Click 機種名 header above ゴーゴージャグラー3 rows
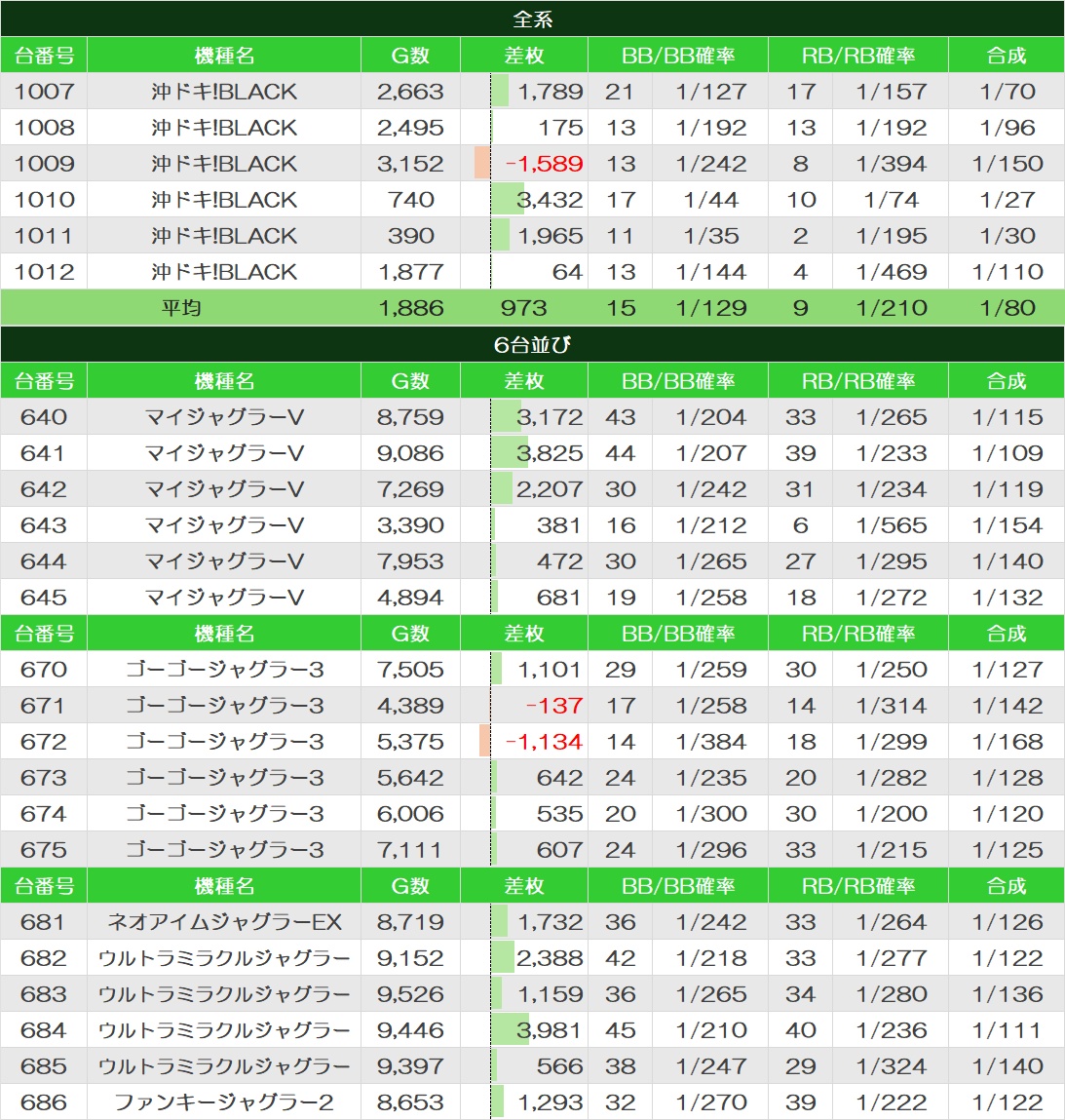 224,633
